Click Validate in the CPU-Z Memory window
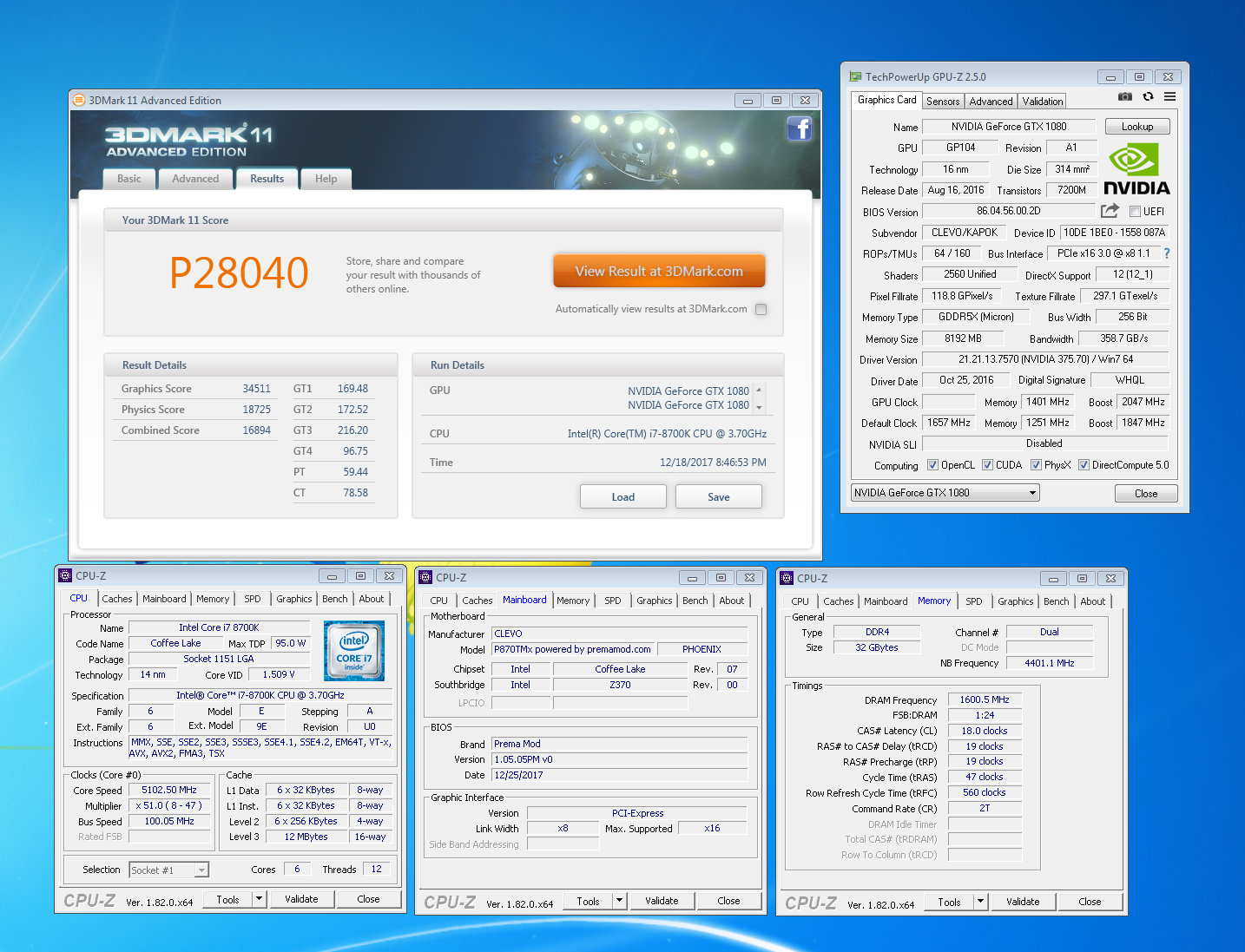 coord(1023,902)
